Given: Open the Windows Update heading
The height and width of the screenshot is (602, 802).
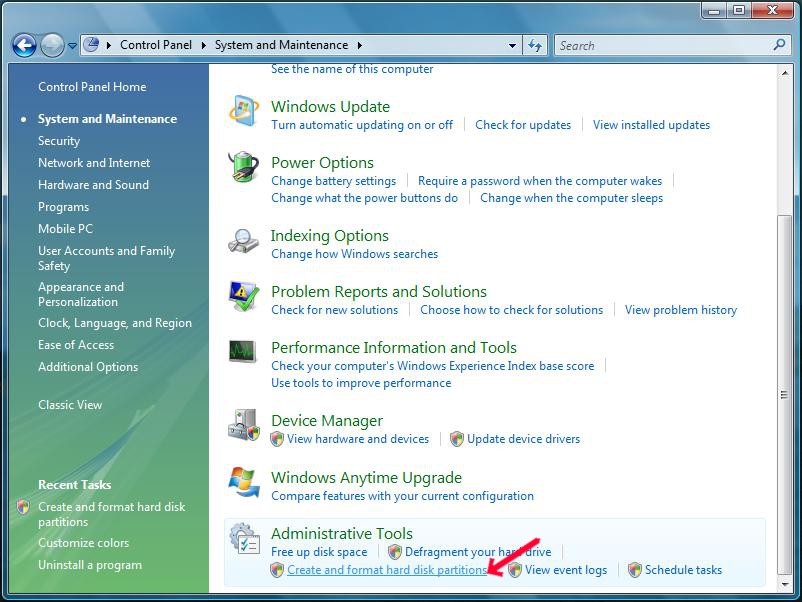Looking at the screenshot, I should point(330,106).
